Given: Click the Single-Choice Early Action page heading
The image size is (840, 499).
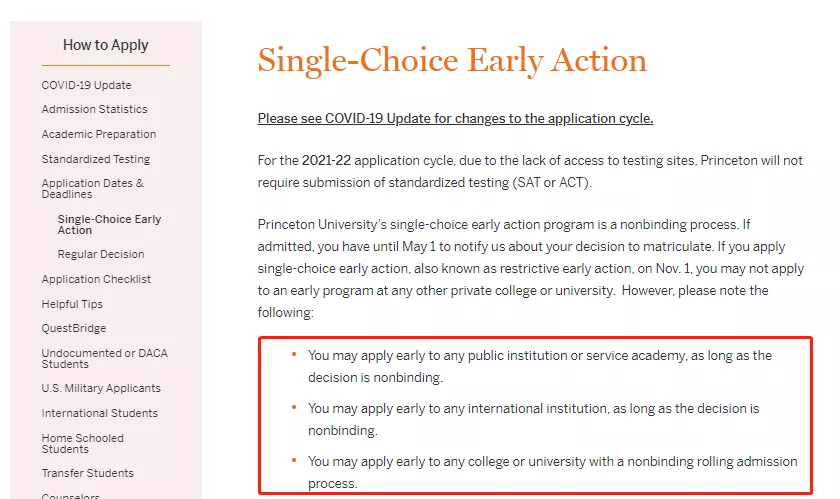Looking at the screenshot, I should (452, 60).
